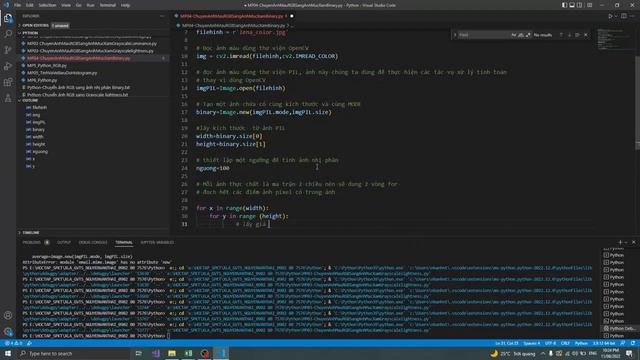This screenshot has height=360, width=640.
Task: Click the line and column status entry
Action: pyautogui.click(x=507, y=343)
